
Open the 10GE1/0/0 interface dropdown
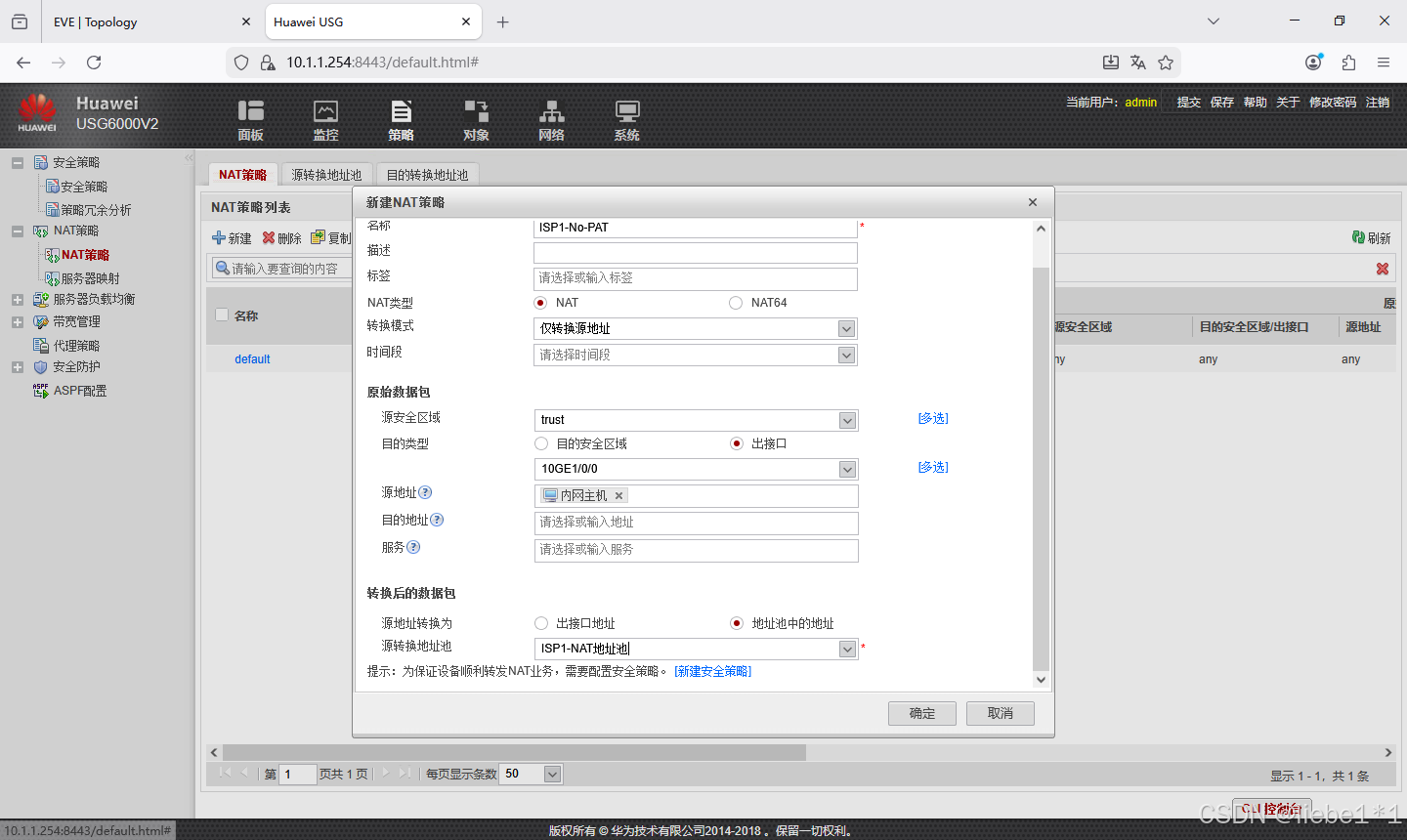point(847,469)
